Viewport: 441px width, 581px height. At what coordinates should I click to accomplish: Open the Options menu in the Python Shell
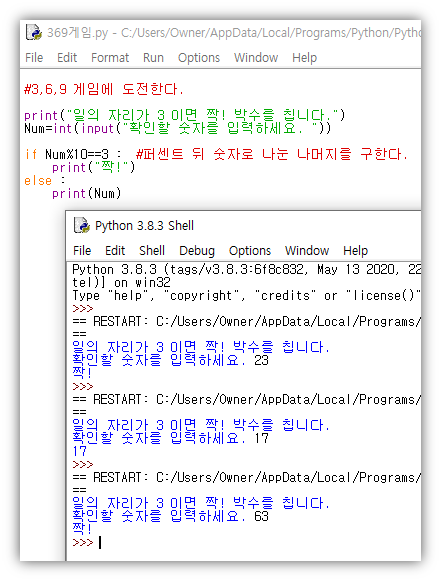(250, 251)
